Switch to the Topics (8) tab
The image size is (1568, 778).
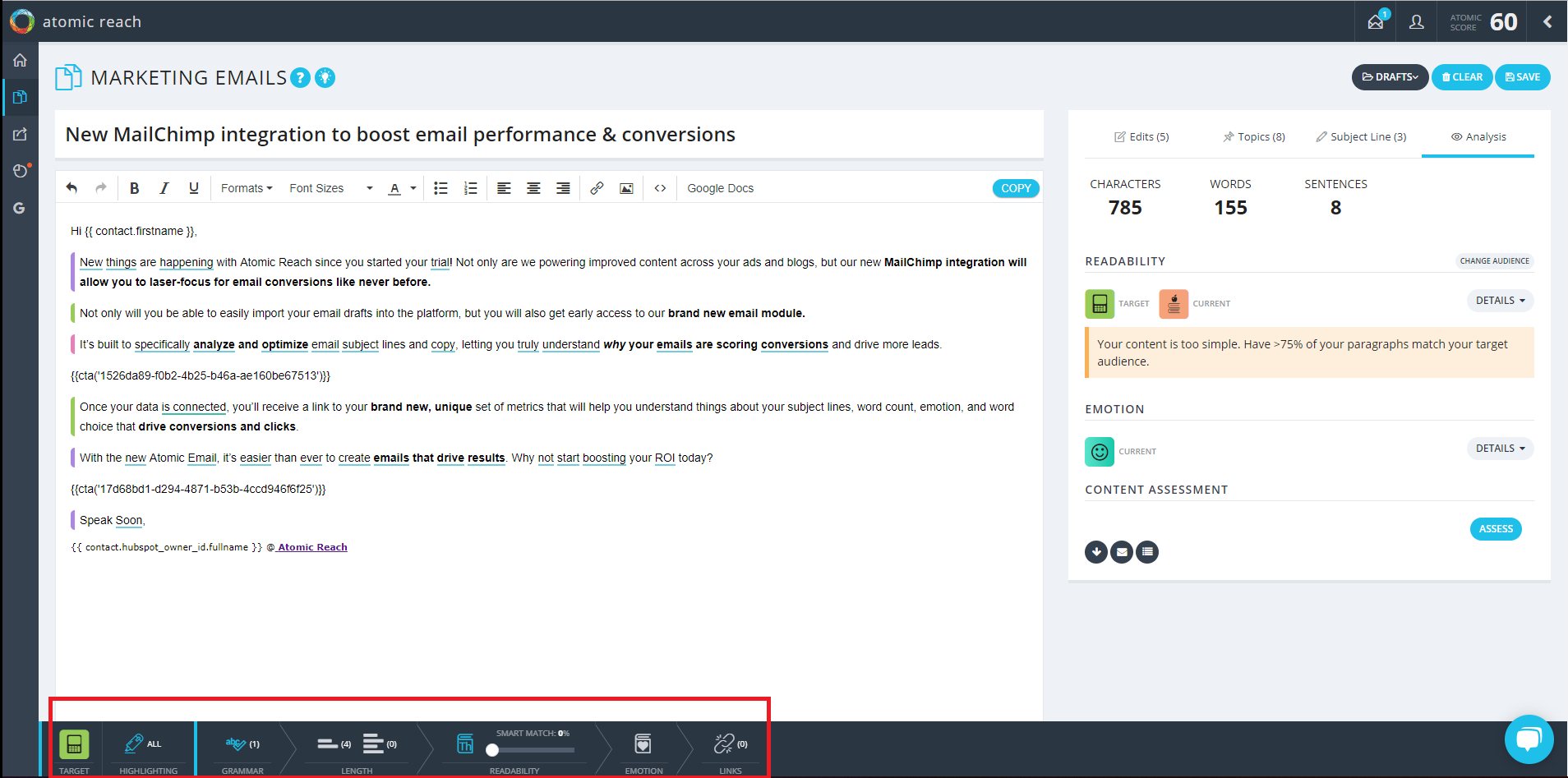pyautogui.click(x=1254, y=136)
